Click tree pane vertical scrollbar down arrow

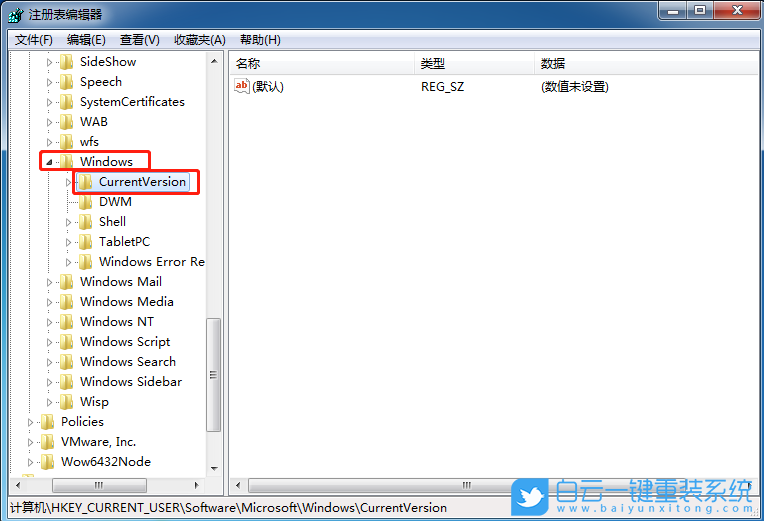[x=213, y=468]
